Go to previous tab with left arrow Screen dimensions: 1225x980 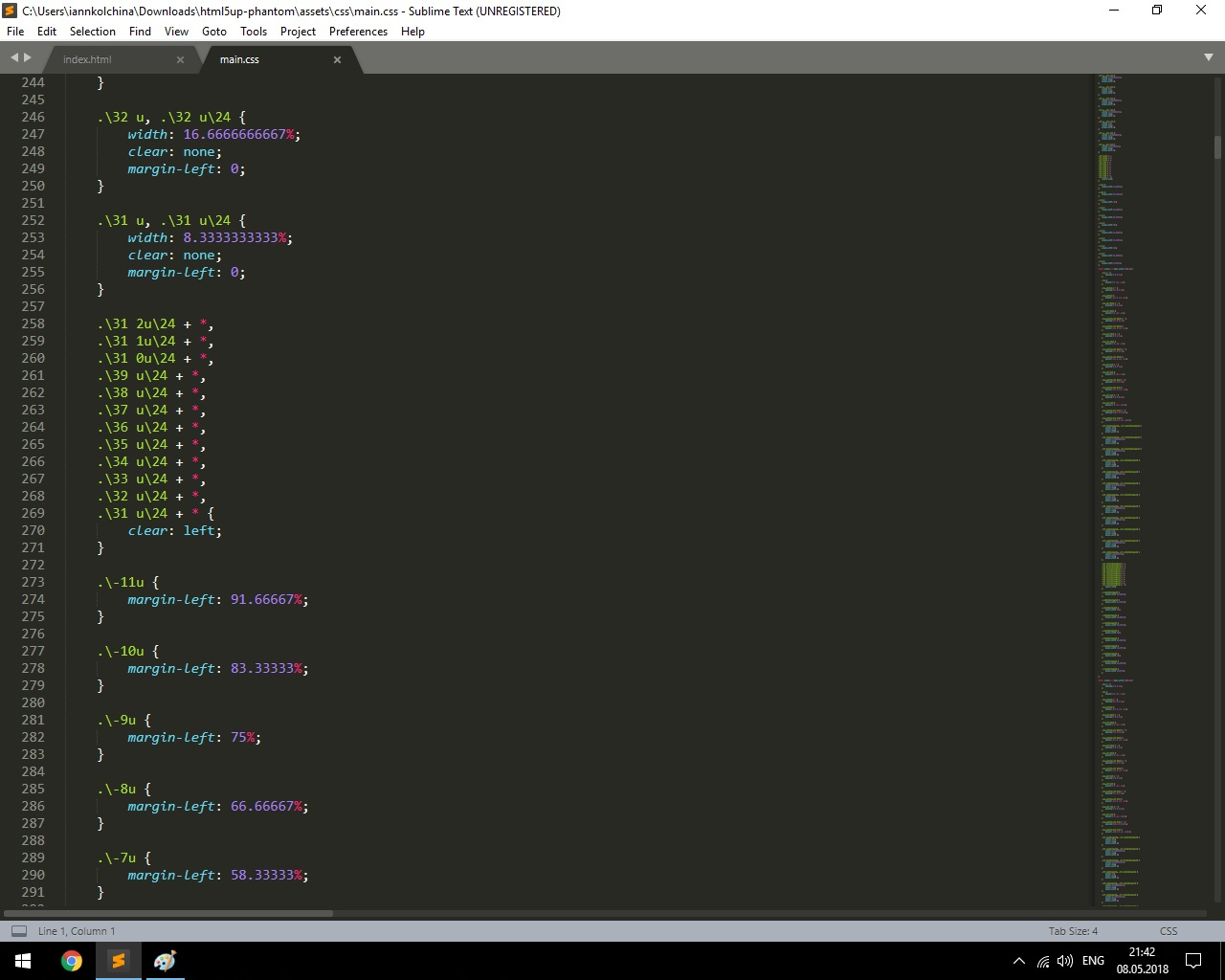point(14,57)
